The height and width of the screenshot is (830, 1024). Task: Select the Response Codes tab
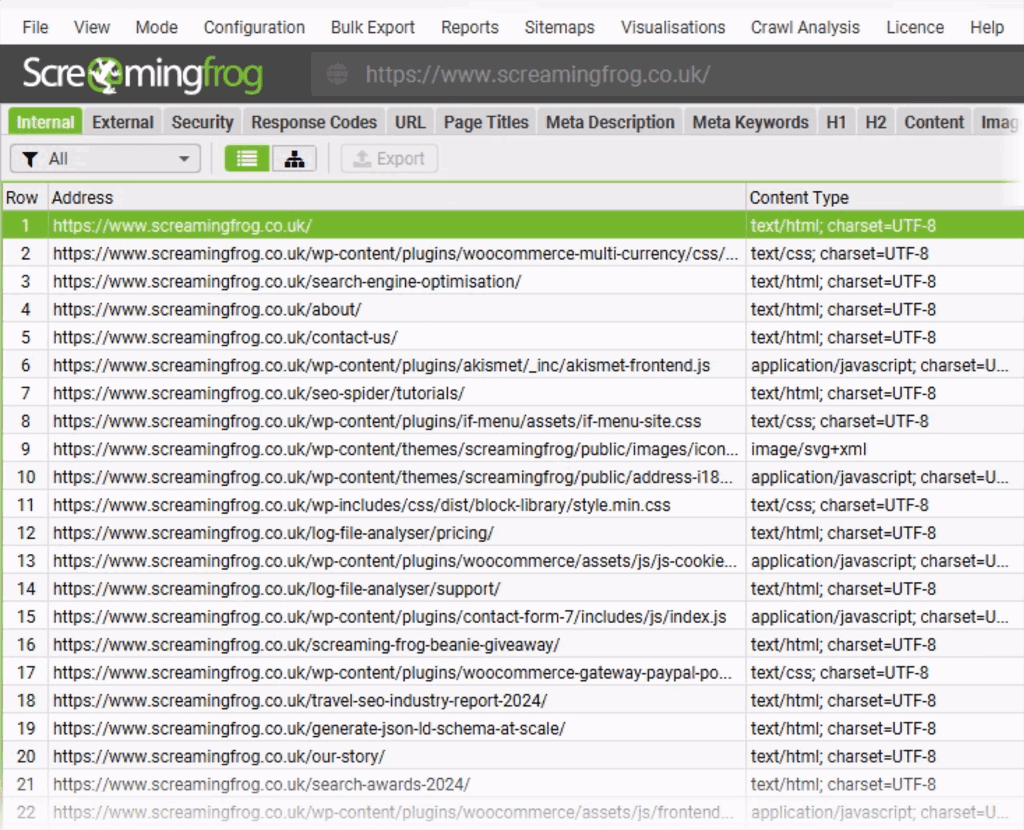click(313, 121)
